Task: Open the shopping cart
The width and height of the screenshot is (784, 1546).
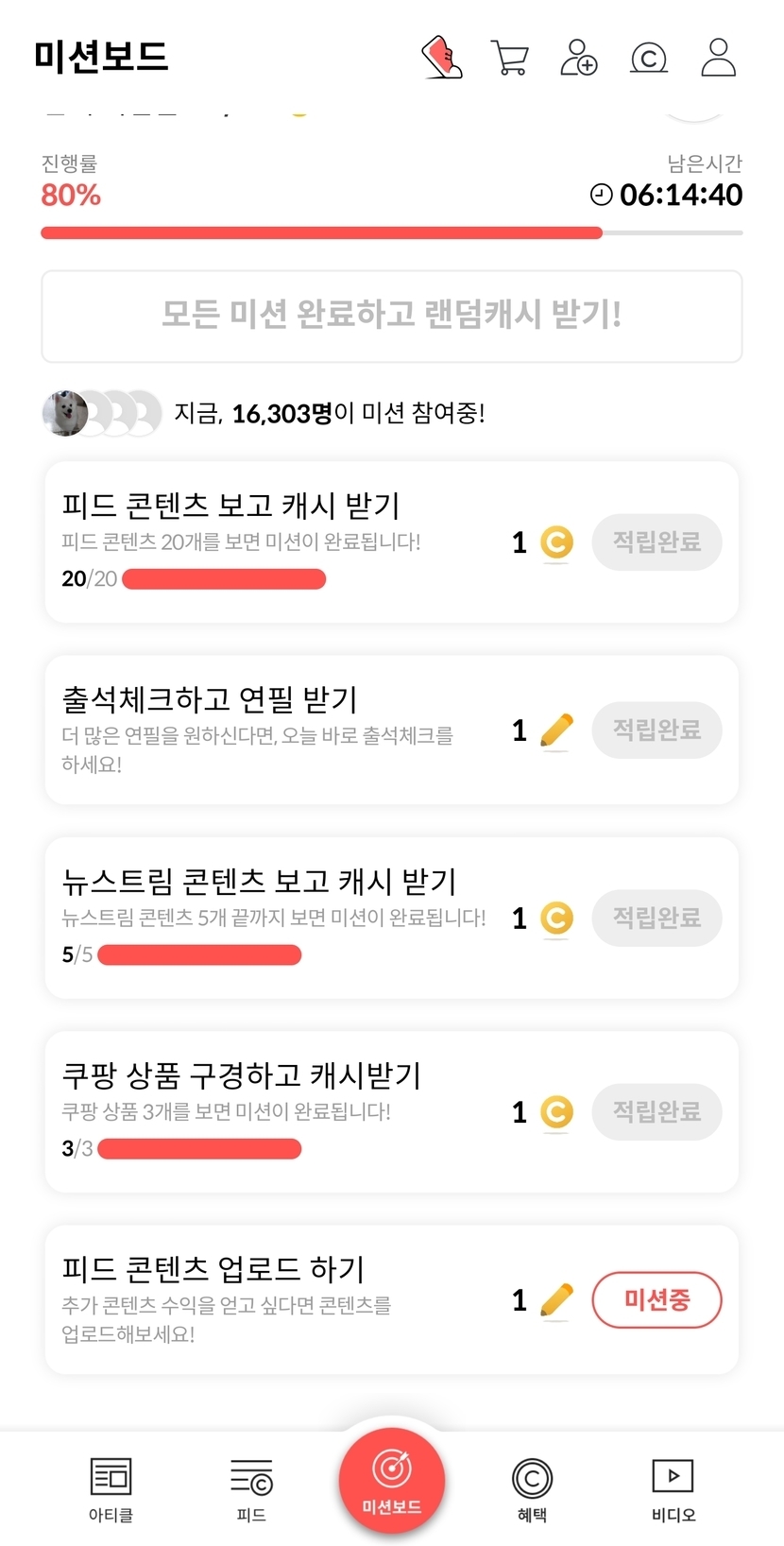Action: coord(510,58)
